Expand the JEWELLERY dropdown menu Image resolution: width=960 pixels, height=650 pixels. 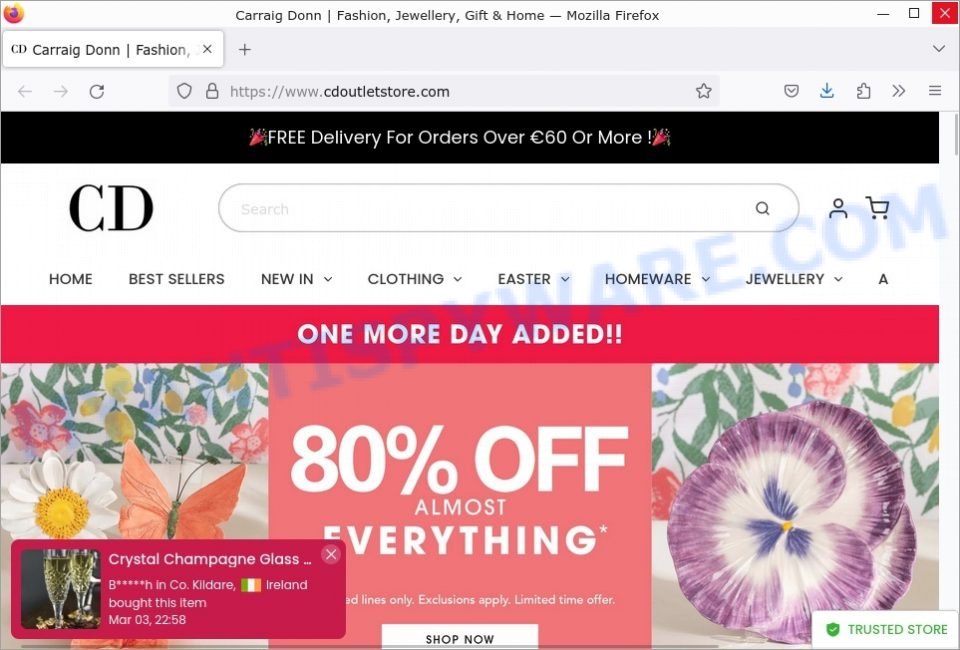(794, 279)
